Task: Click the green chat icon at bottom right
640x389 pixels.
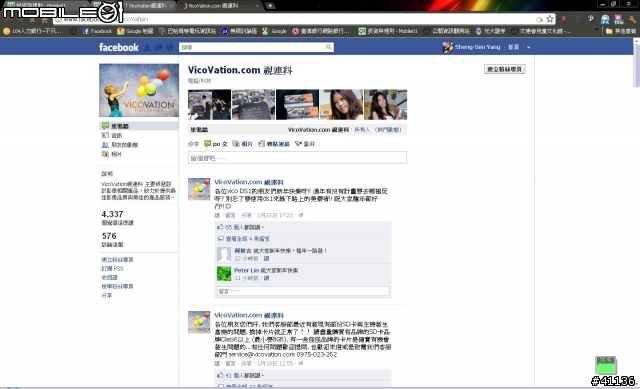Action: 606,365
